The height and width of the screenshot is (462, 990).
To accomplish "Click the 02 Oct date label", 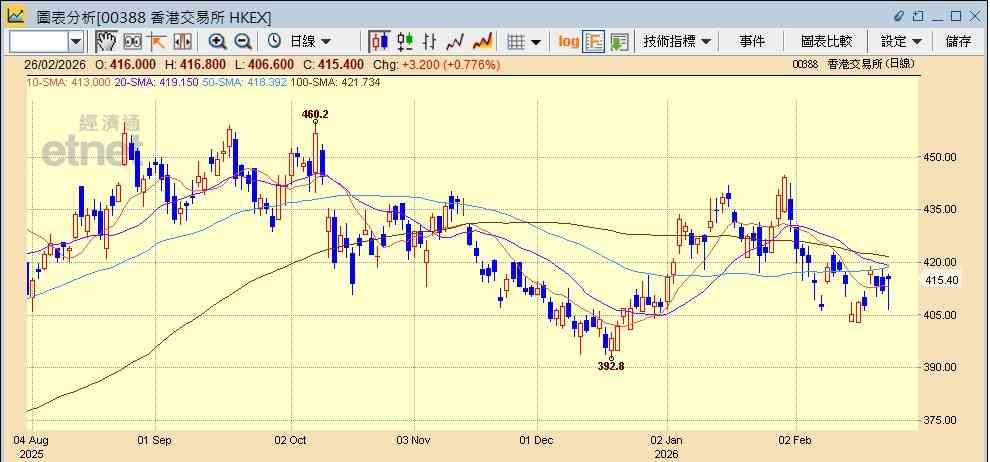I will pyautogui.click(x=291, y=440).
